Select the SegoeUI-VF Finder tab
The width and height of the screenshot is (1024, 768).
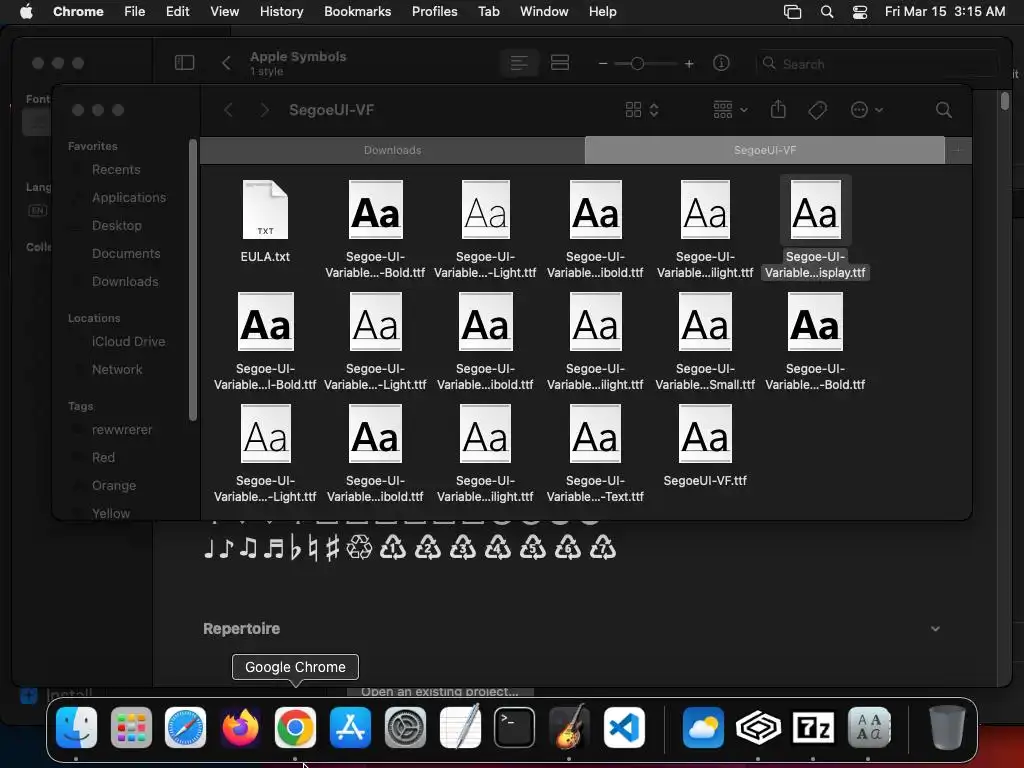(x=765, y=150)
